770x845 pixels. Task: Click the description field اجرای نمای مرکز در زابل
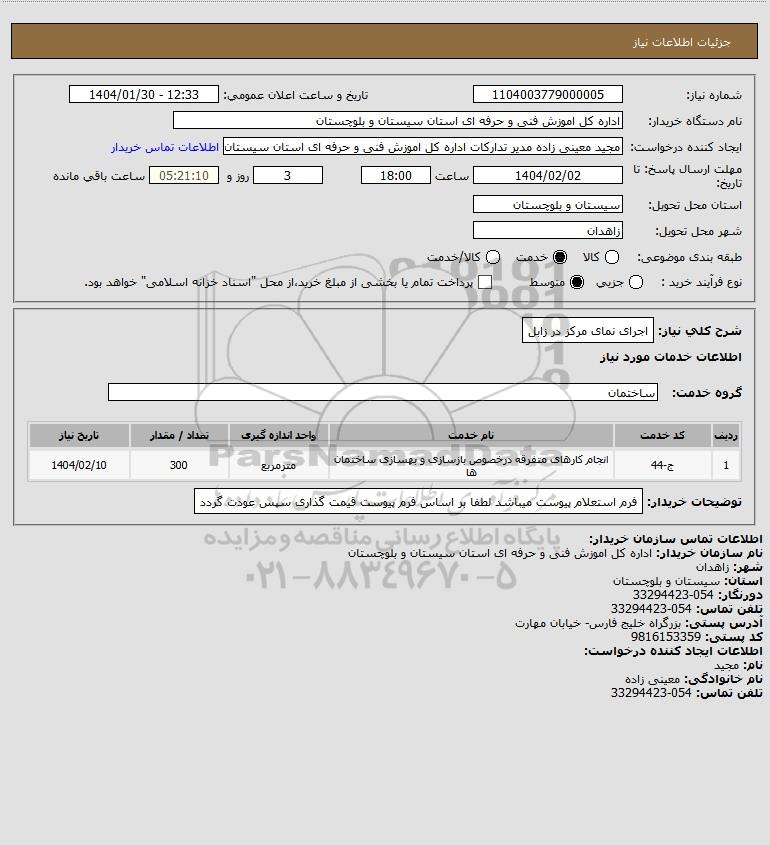[587, 331]
